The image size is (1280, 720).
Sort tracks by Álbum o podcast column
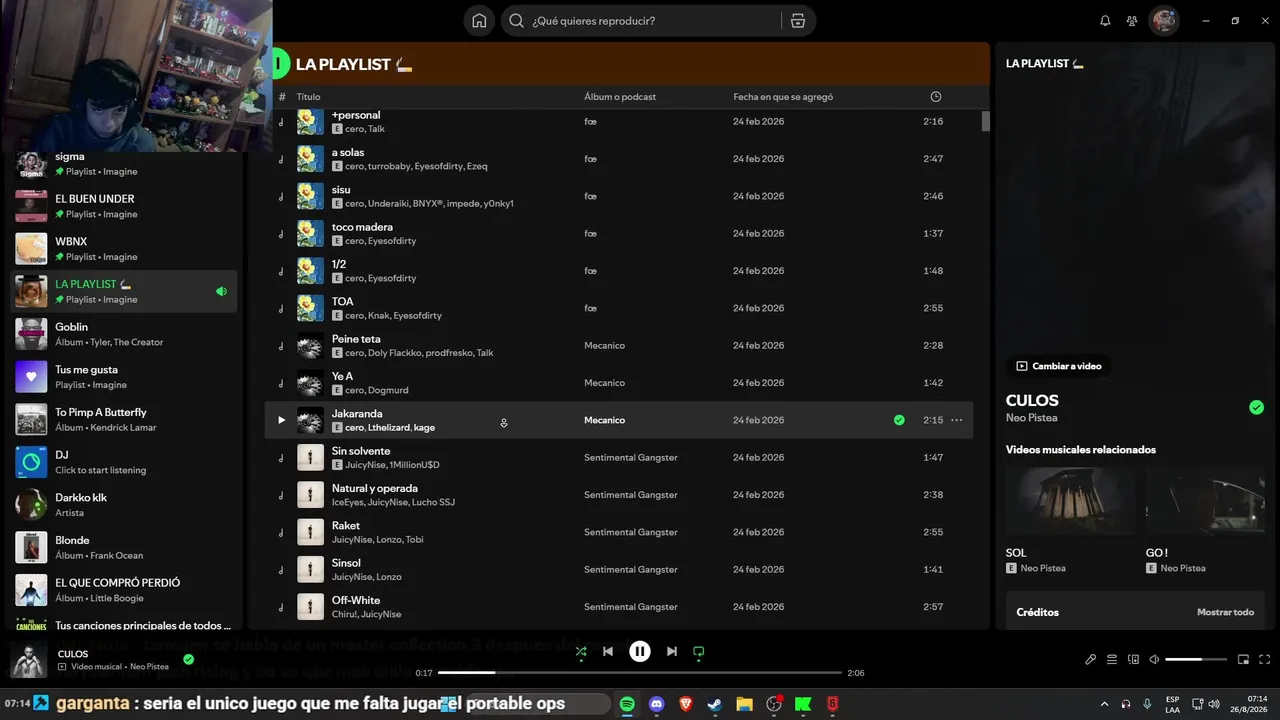(x=620, y=97)
